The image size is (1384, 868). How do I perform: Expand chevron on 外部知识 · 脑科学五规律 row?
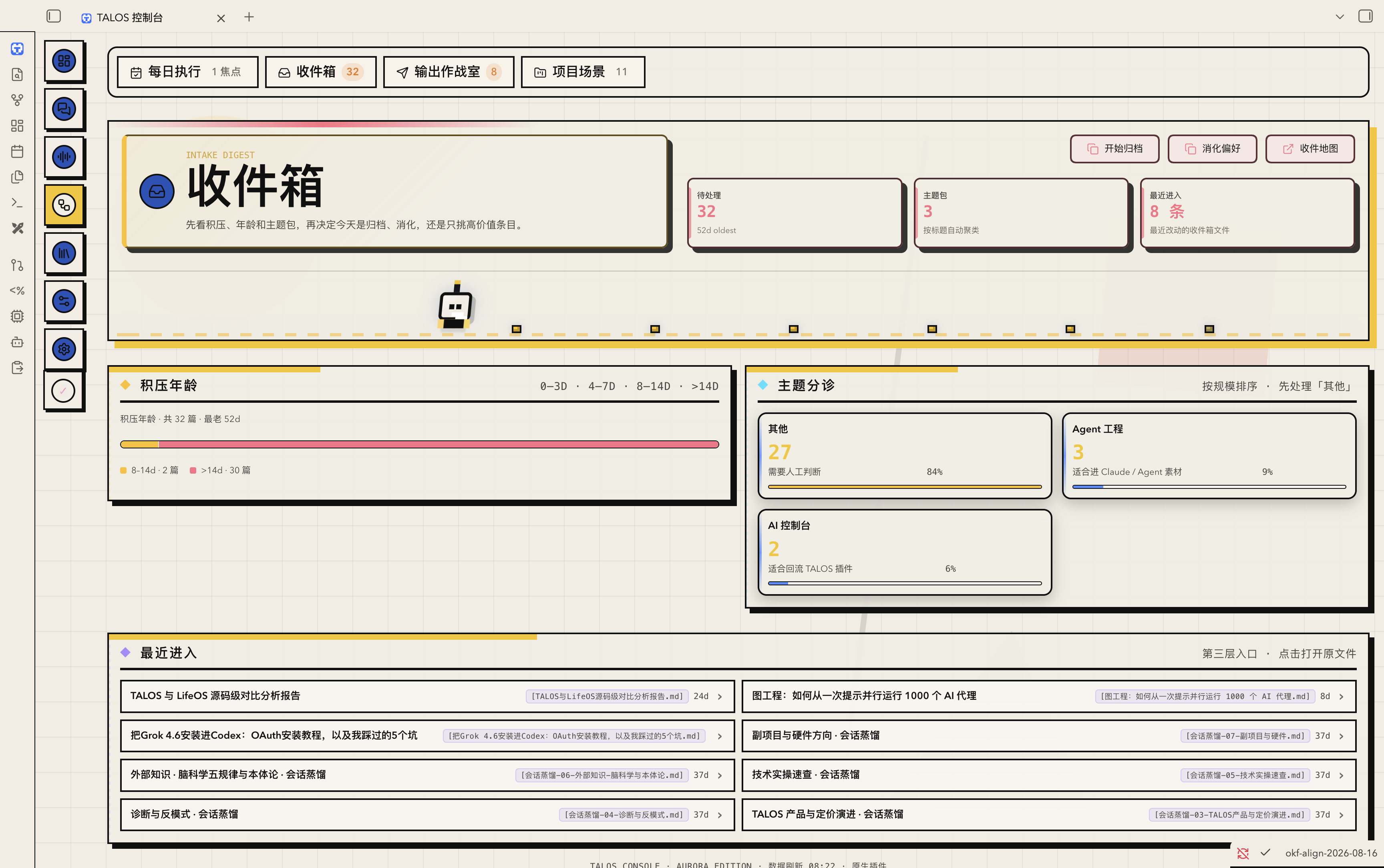(x=720, y=776)
